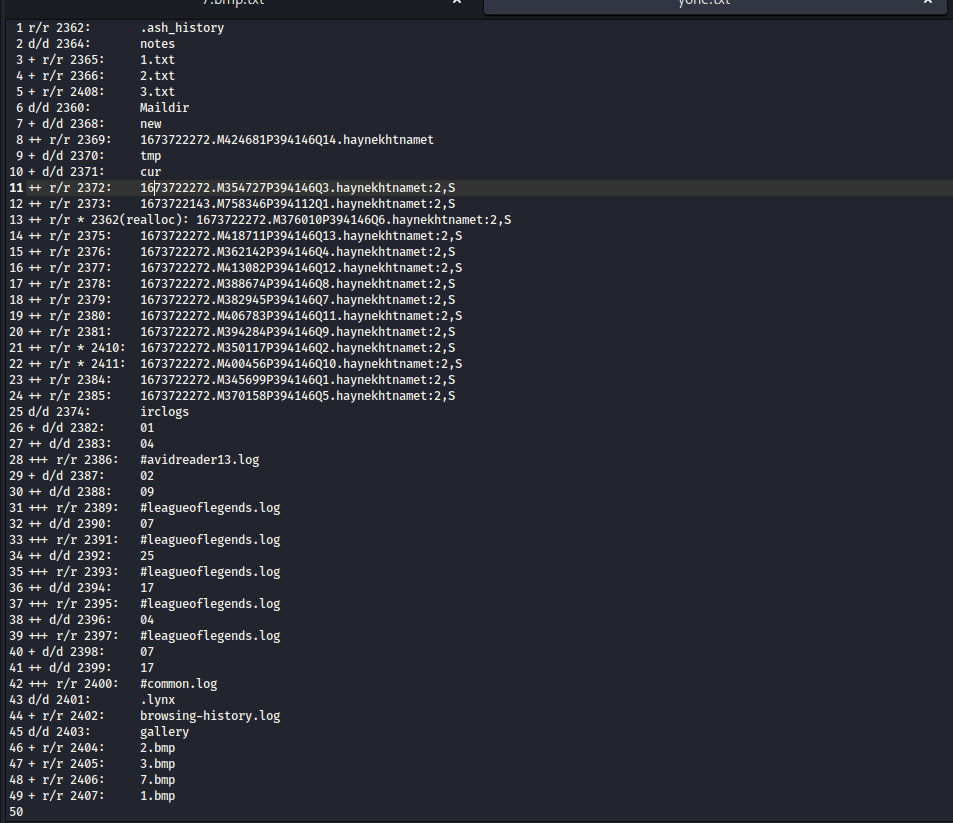Click the #avidreader13.log filename

199,460
